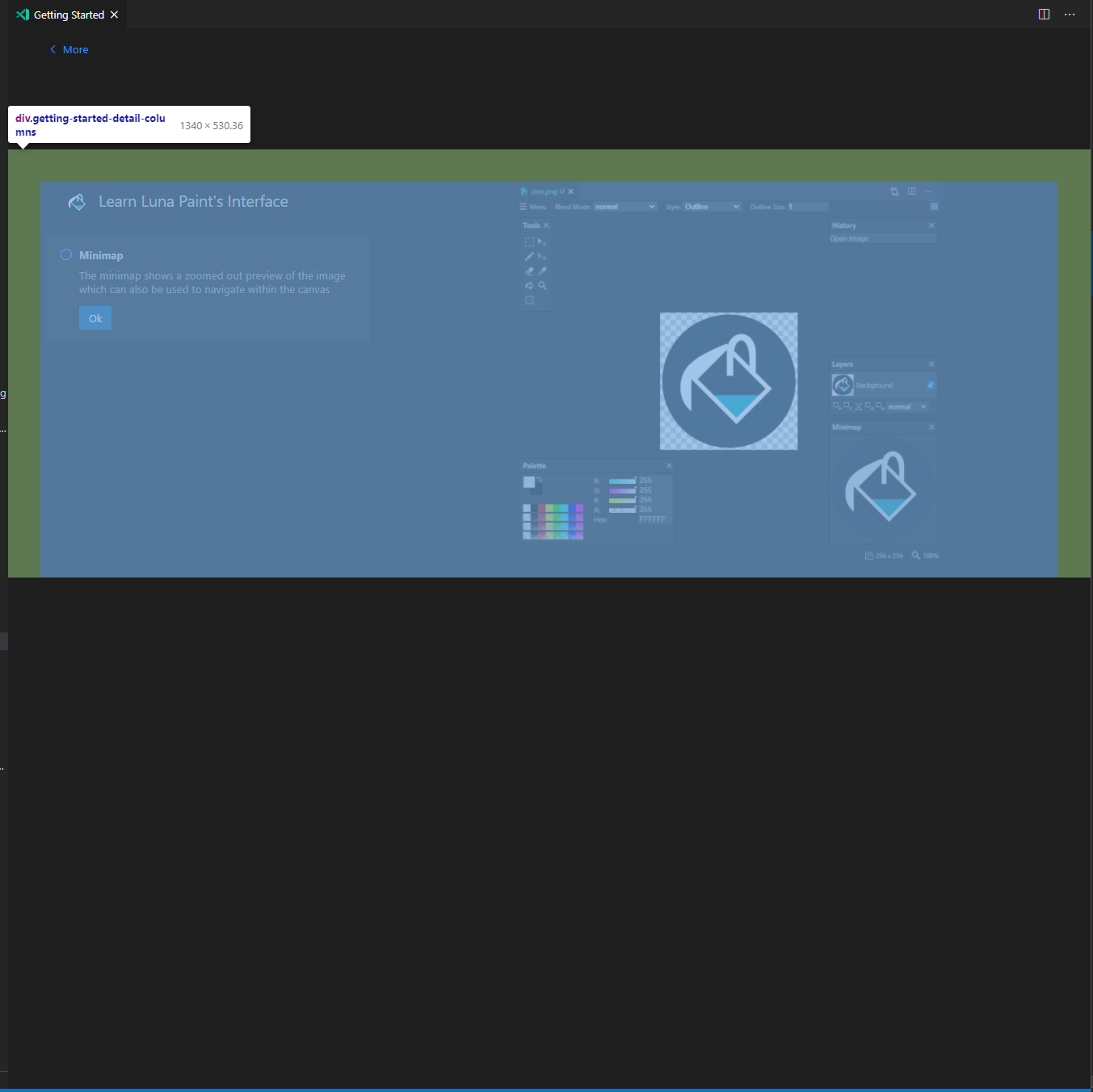Select the Rectangle Select tool in the preview
The width and height of the screenshot is (1093, 1092).
(529, 241)
